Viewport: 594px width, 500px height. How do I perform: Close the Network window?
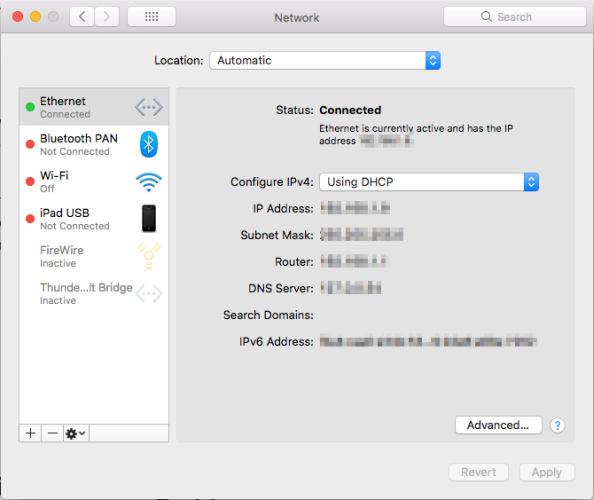[x=17, y=17]
